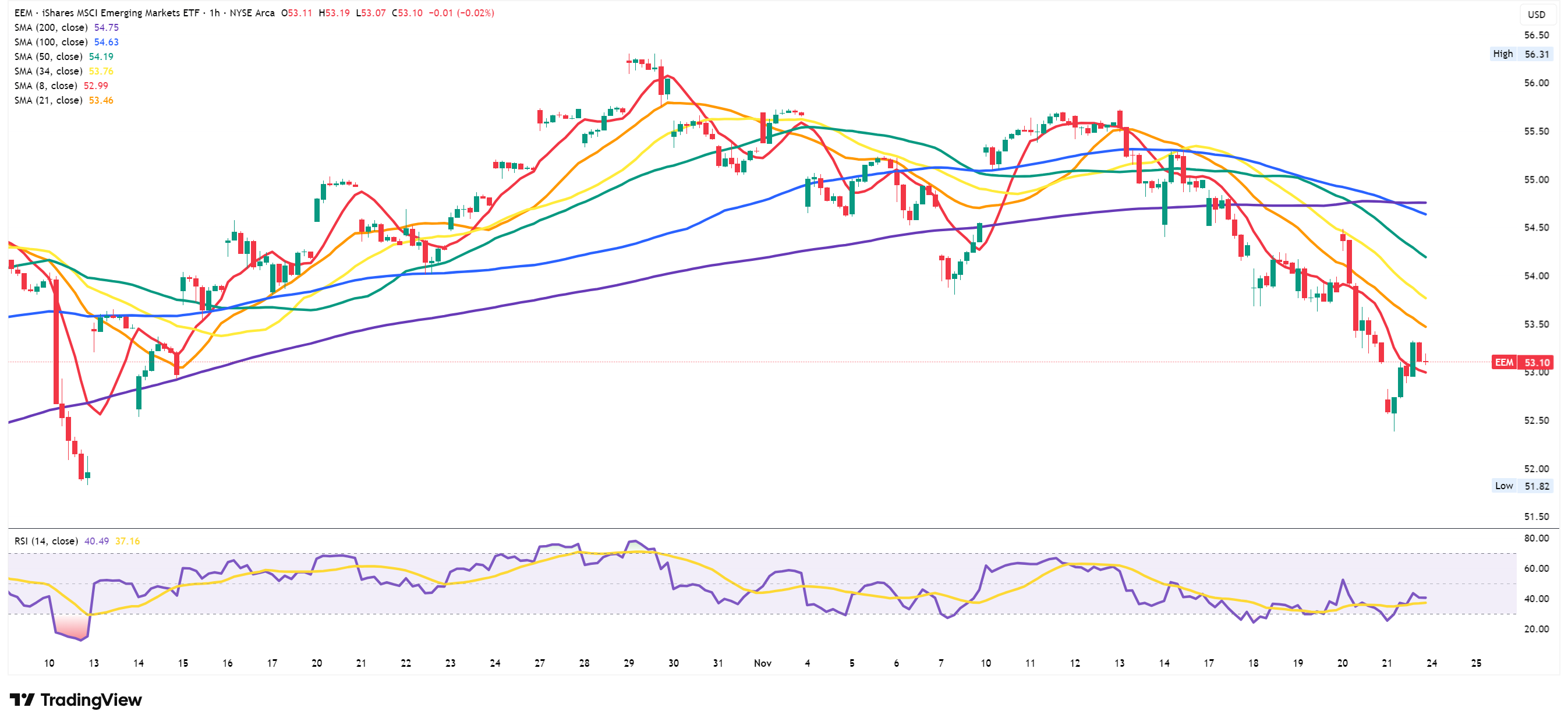Click the 1h interval in the chart title

tap(214, 13)
